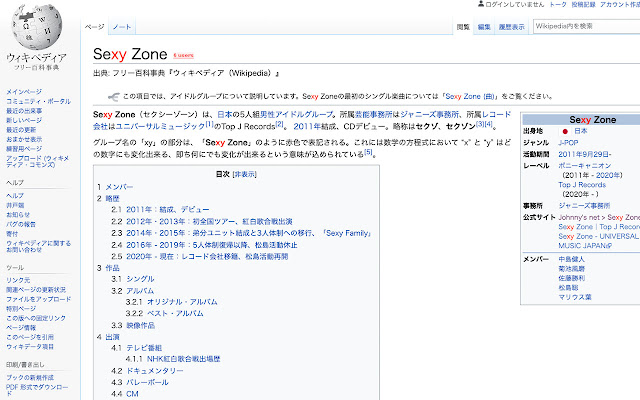Open member 中島健人 link
The image size is (640, 400).
click(x=571, y=259)
